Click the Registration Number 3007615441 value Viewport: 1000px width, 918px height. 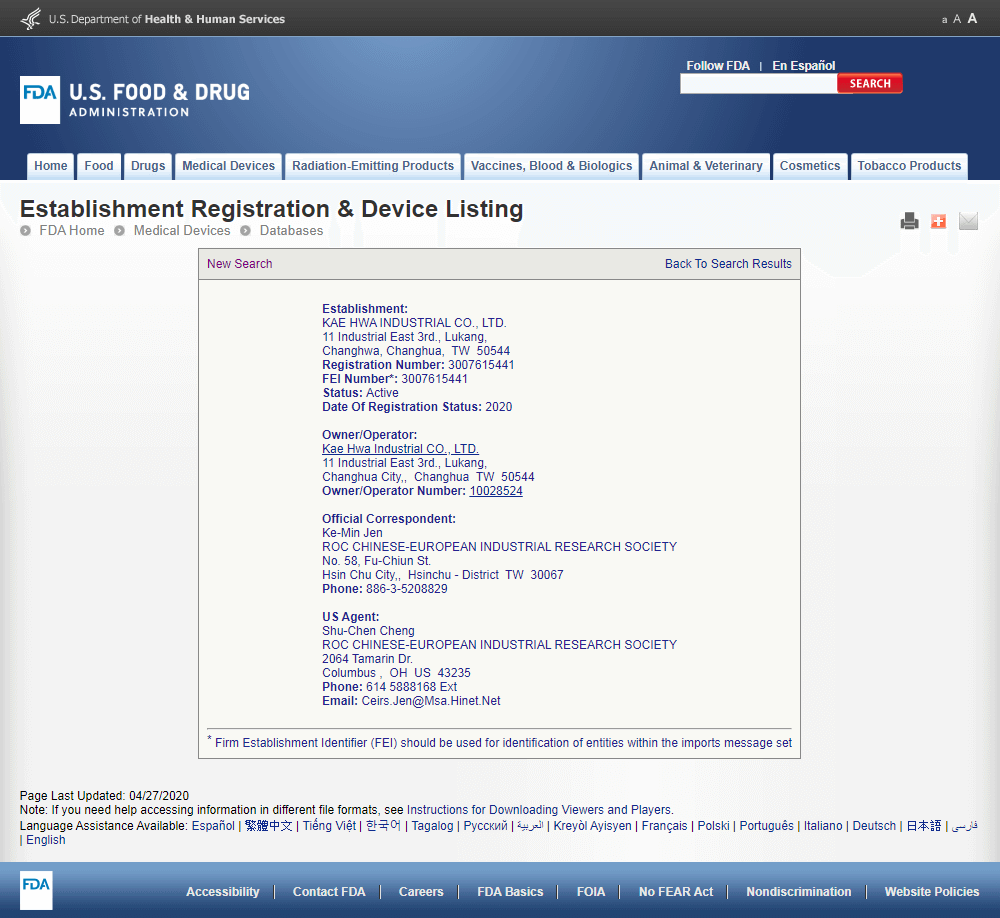(481, 365)
